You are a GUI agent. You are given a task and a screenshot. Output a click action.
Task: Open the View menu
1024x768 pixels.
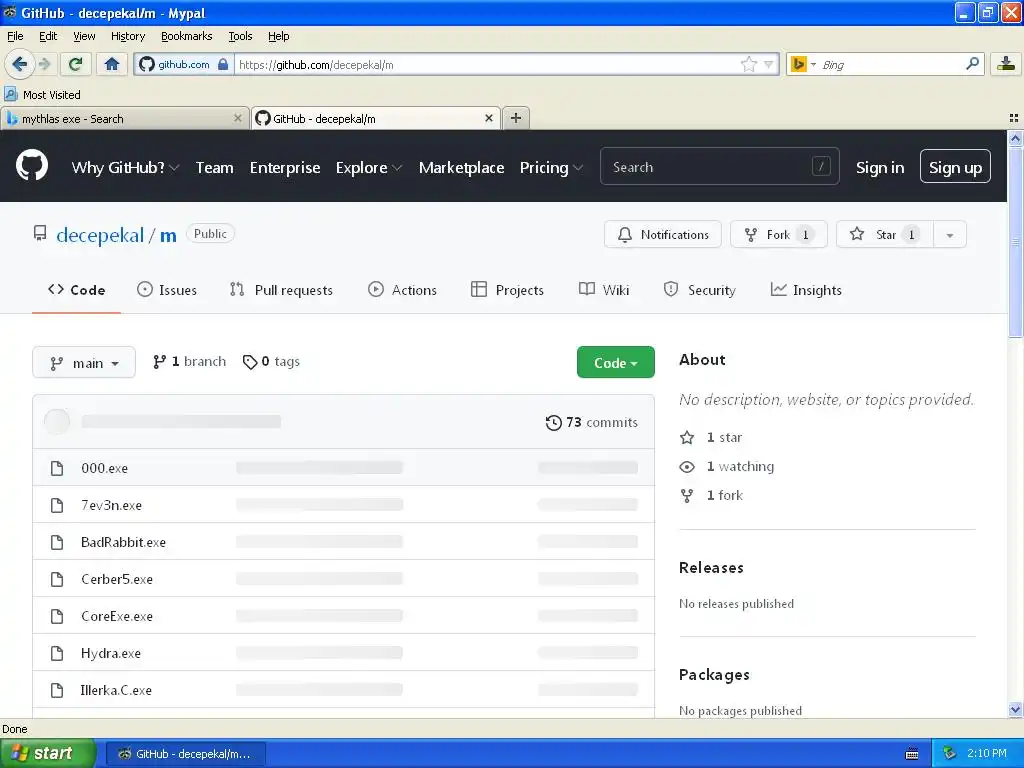84,36
